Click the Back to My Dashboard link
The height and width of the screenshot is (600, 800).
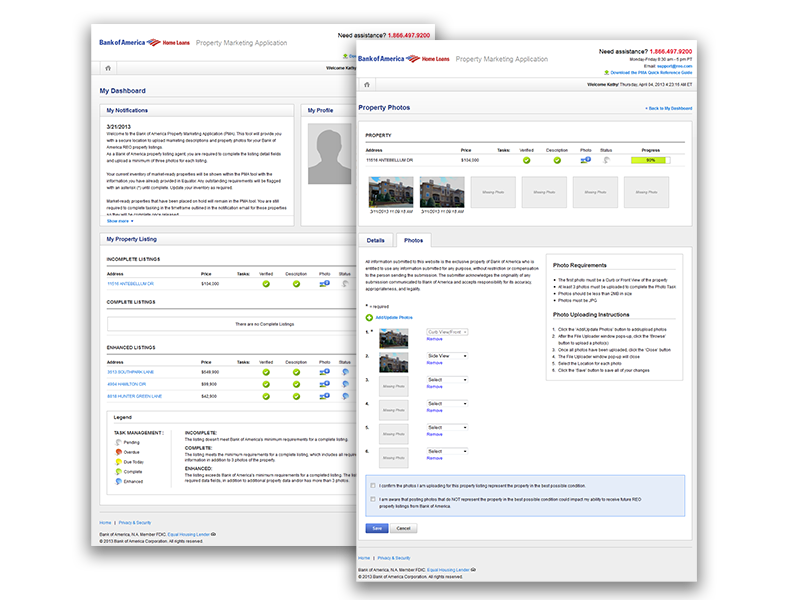[670, 107]
